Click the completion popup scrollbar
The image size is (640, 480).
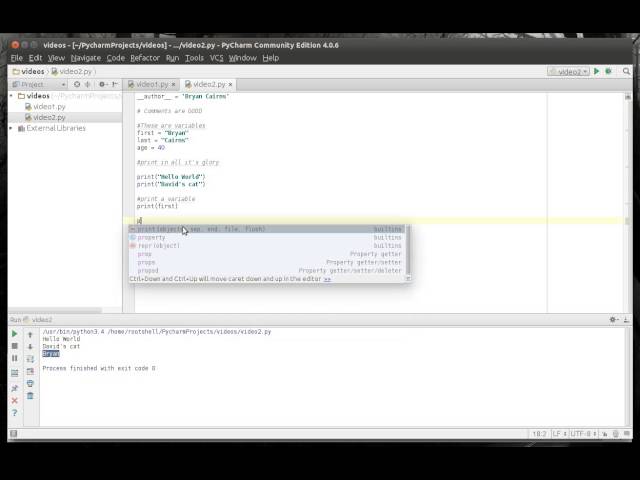(x=408, y=250)
